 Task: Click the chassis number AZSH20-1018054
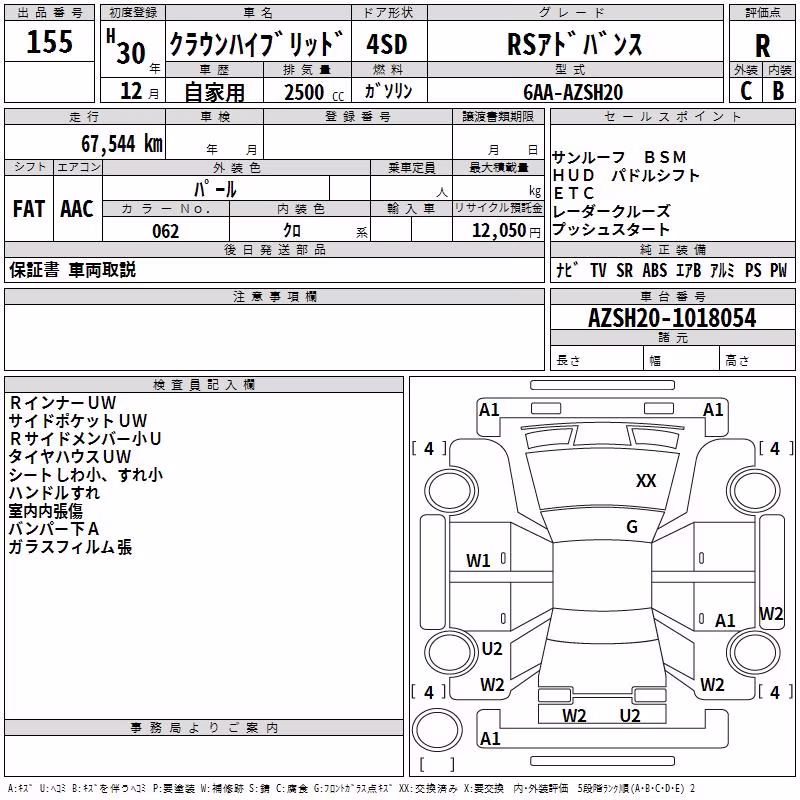pos(672,317)
